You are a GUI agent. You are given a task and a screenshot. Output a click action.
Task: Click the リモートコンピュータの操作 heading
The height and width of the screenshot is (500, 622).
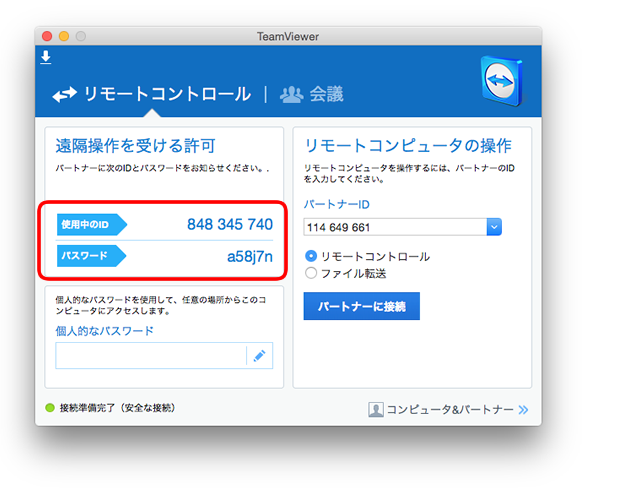tap(408, 146)
